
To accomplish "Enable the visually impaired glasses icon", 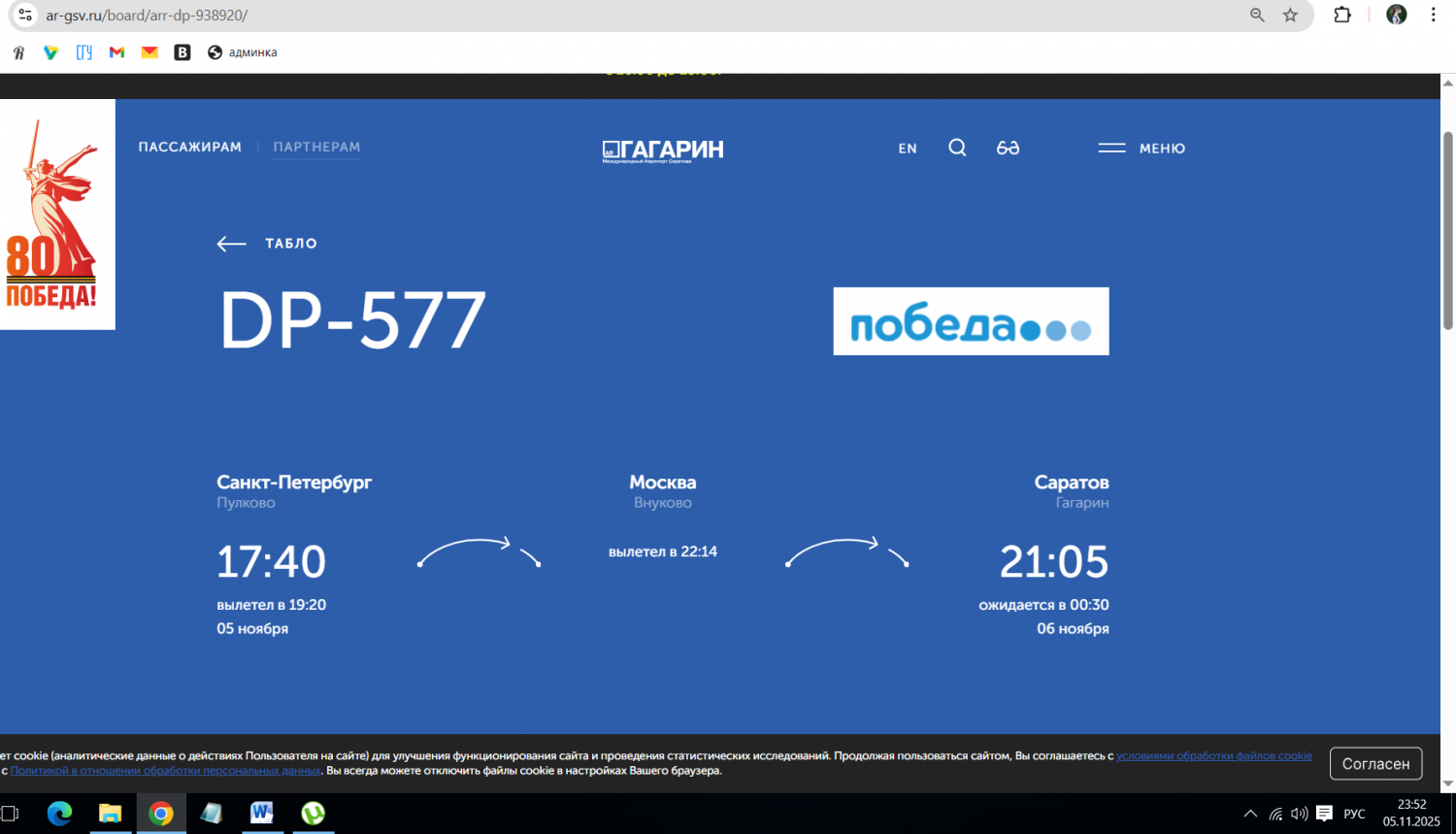I will point(1008,148).
